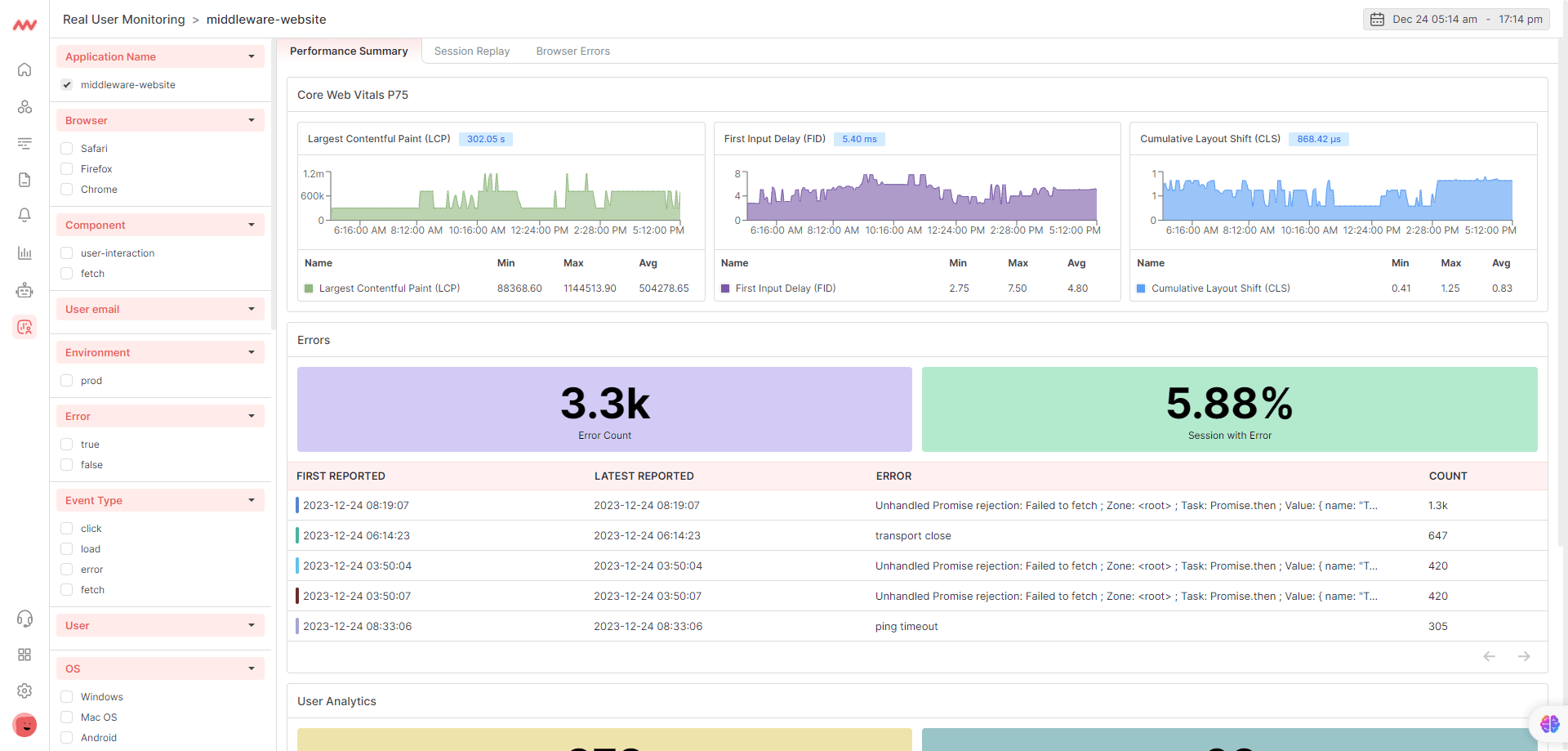Screen dimensions: 1568x751
Task: Click the green LCP legend color swatch
Action: pyautogui.click(x=309, y=288)
